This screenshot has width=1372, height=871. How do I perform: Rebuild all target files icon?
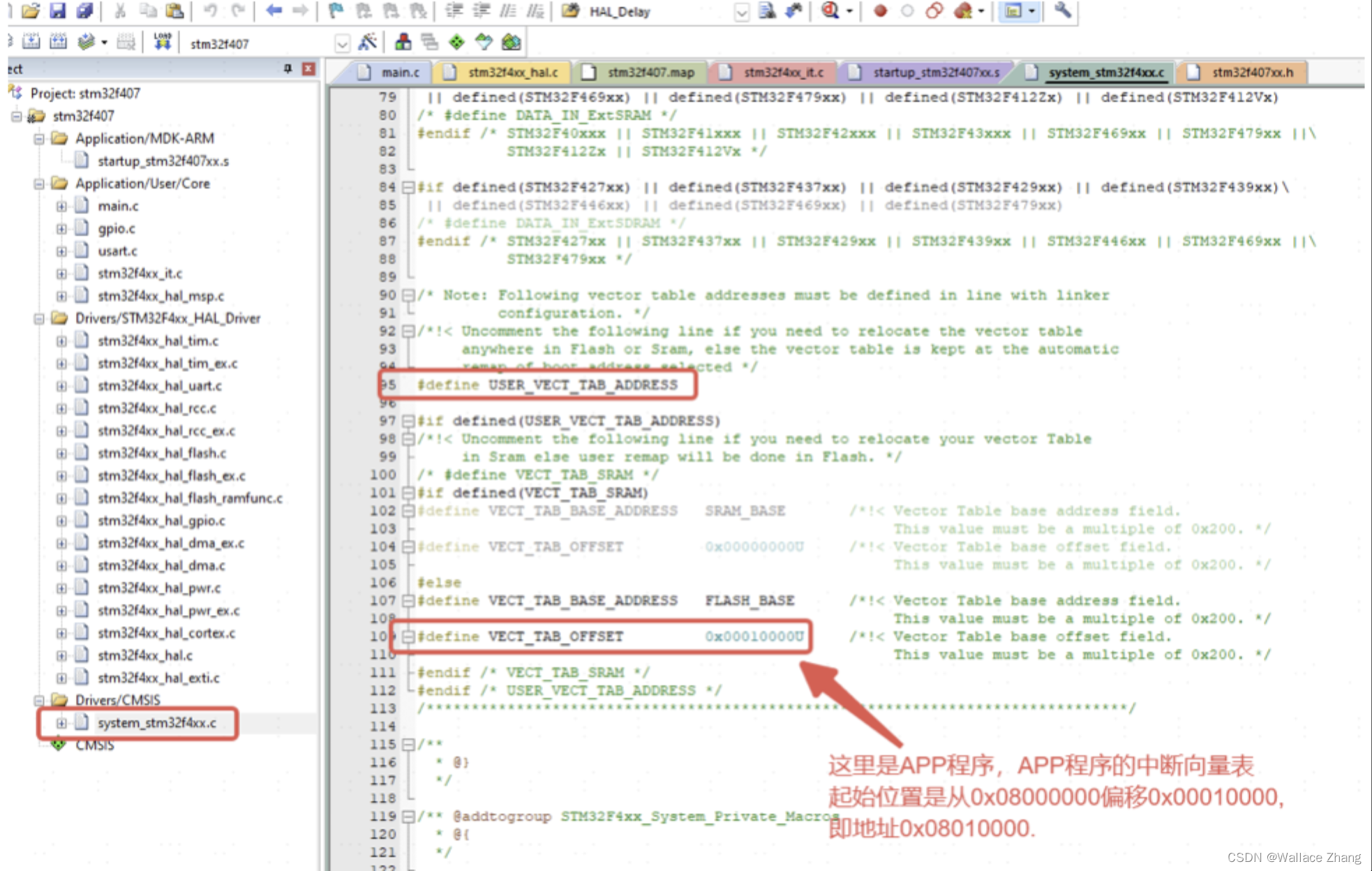coord(58,43)
